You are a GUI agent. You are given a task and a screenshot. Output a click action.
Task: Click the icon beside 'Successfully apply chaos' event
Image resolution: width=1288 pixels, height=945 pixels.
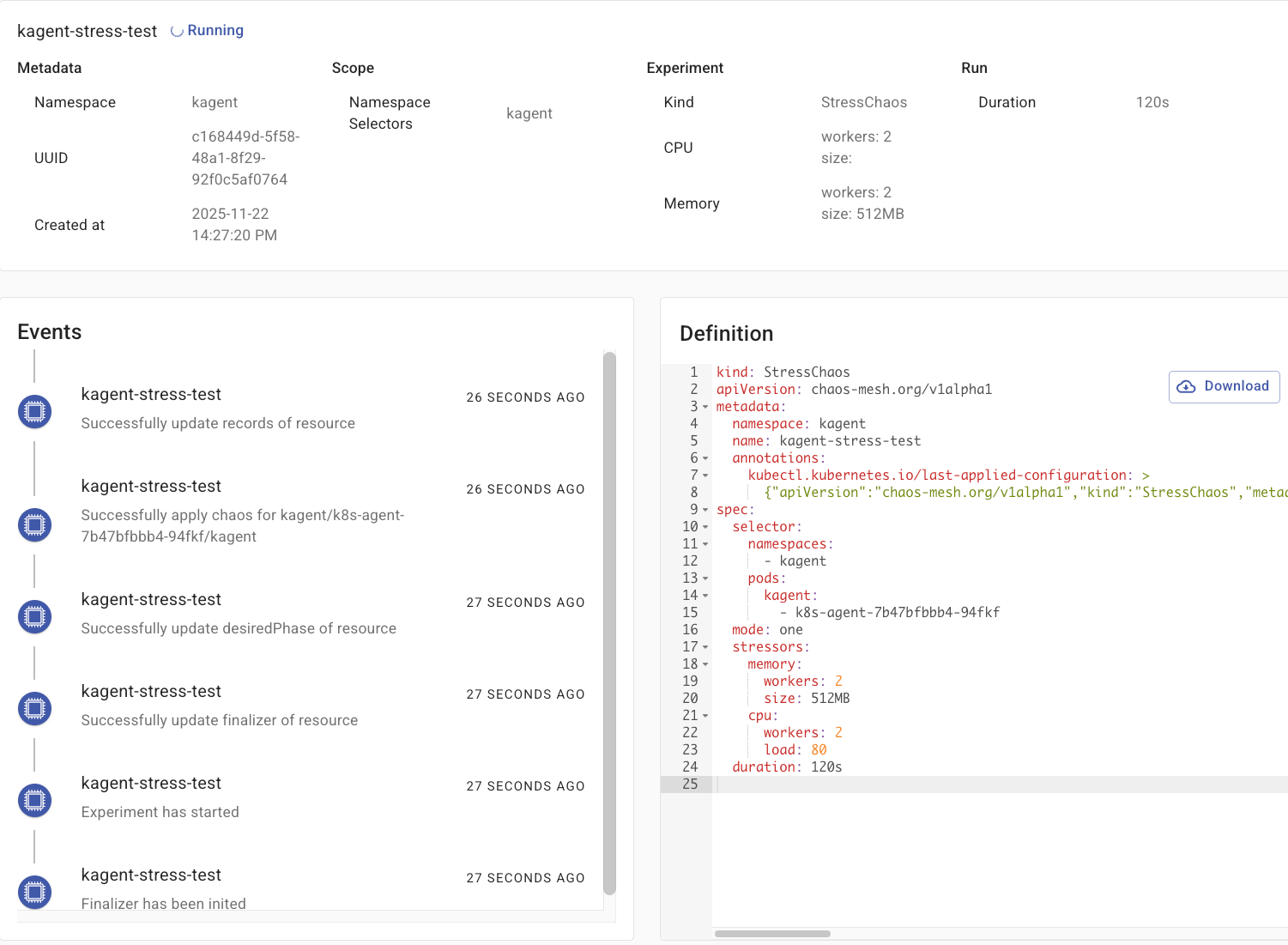click(35, 524)
